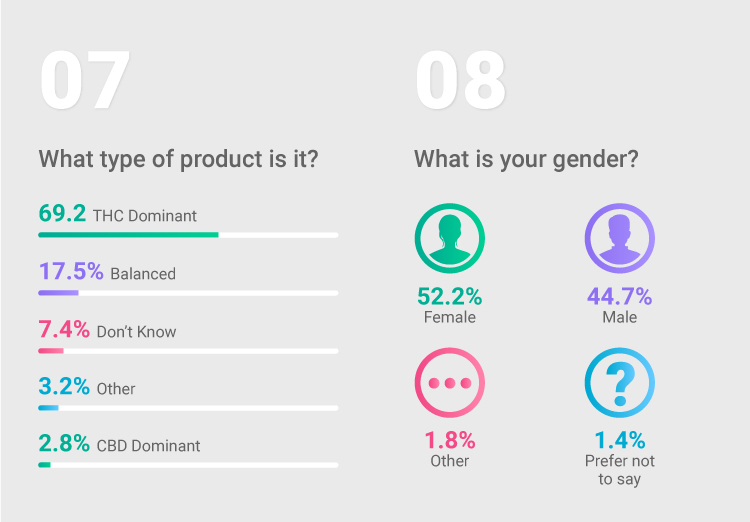Click the CBD Dominant progress bar
This screenshot has height=522, width=750.
pos(188,465)
